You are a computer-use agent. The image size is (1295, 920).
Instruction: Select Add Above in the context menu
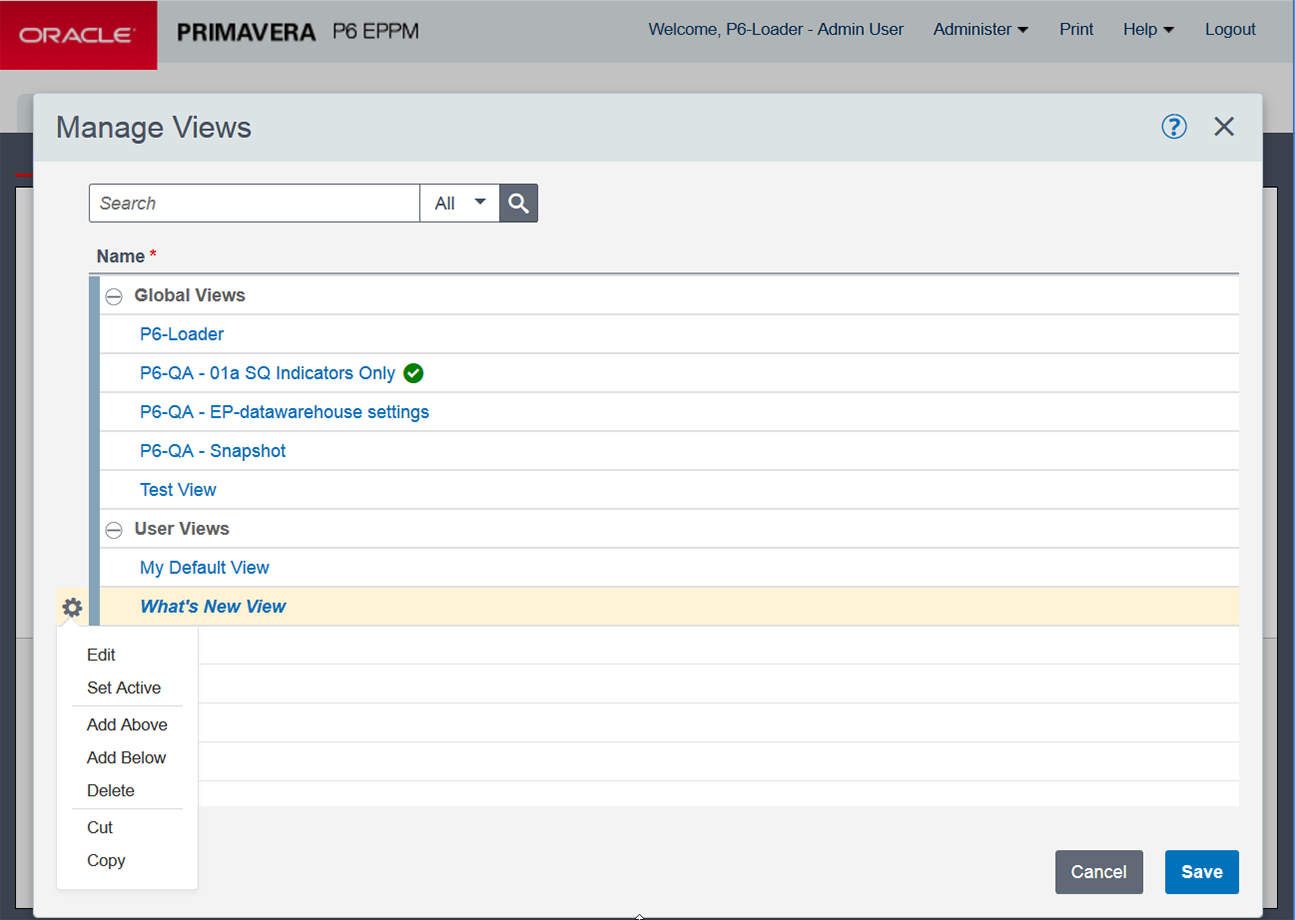127,725
